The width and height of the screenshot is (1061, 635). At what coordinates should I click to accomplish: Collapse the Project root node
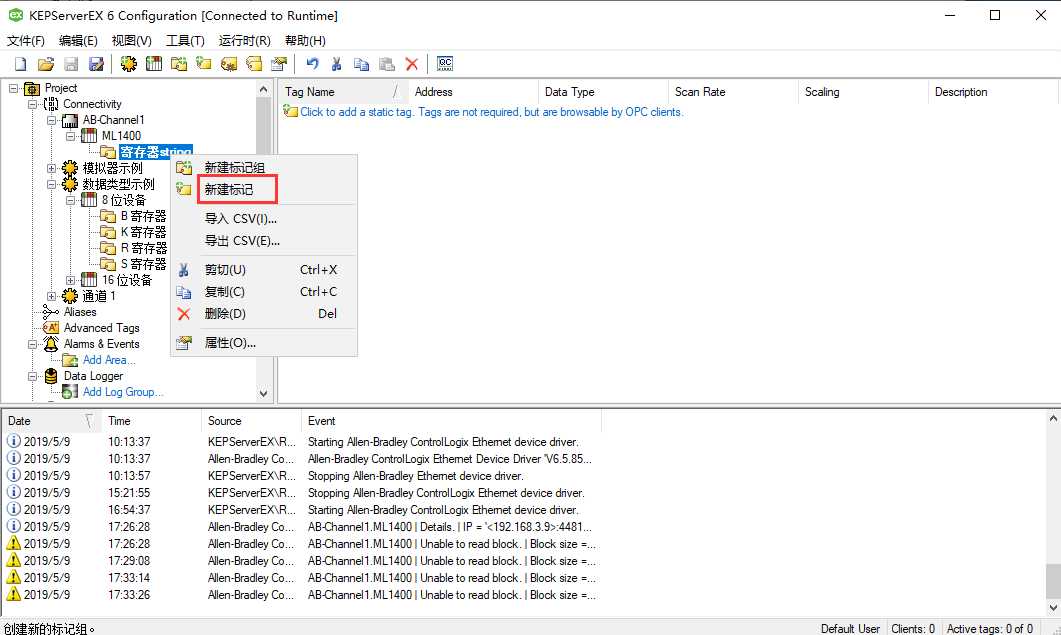click(14, 88)
